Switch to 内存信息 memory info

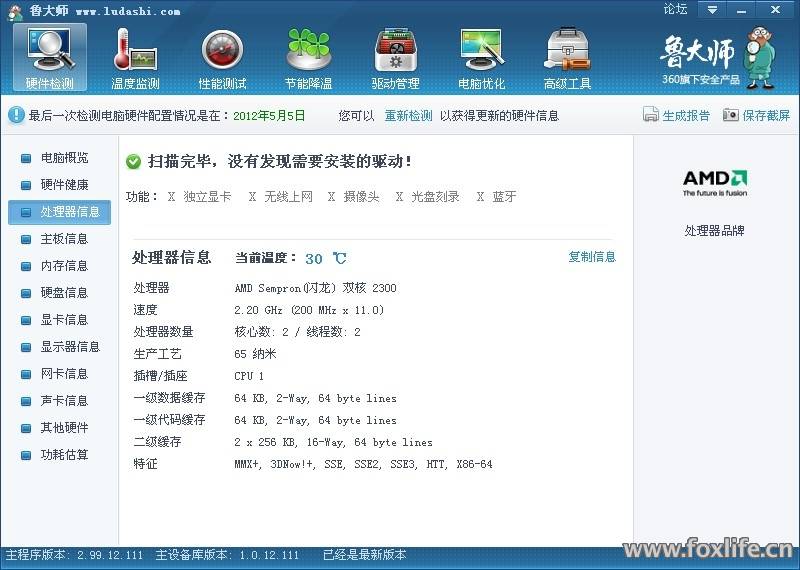(64, 266)
